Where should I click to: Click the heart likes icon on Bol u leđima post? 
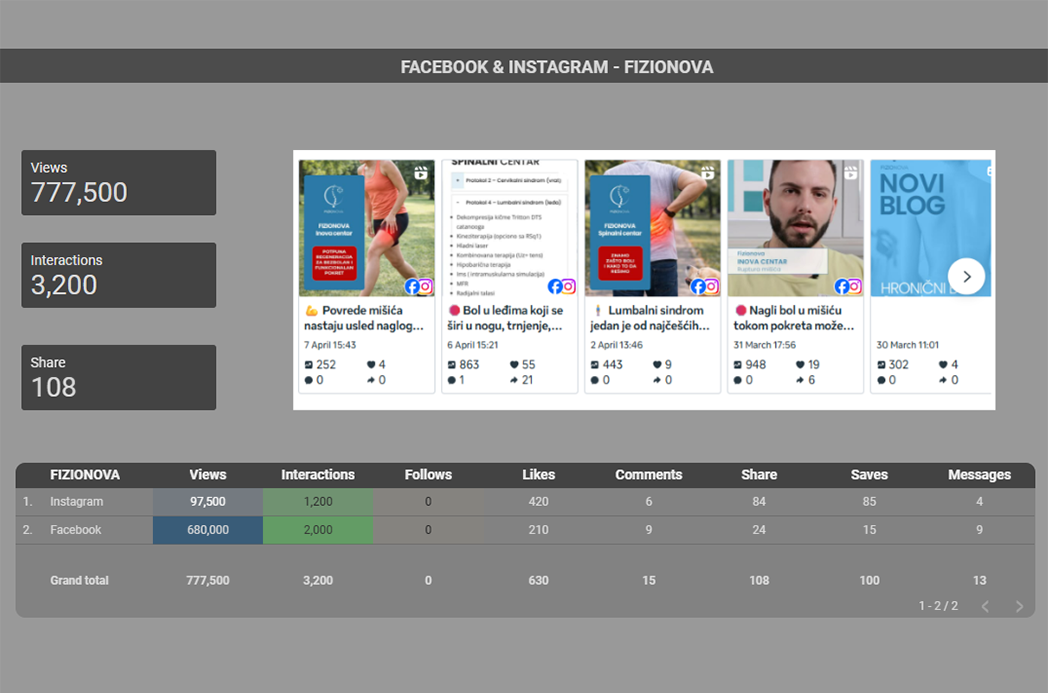pos(514,364)
